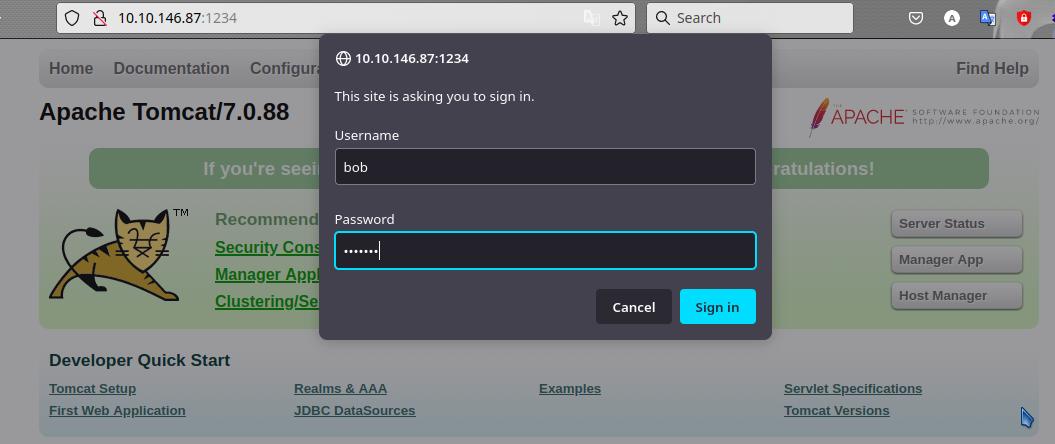Open the red shield extension icon
Viewport: 1055px width, 444px height.
(1023, 18)
